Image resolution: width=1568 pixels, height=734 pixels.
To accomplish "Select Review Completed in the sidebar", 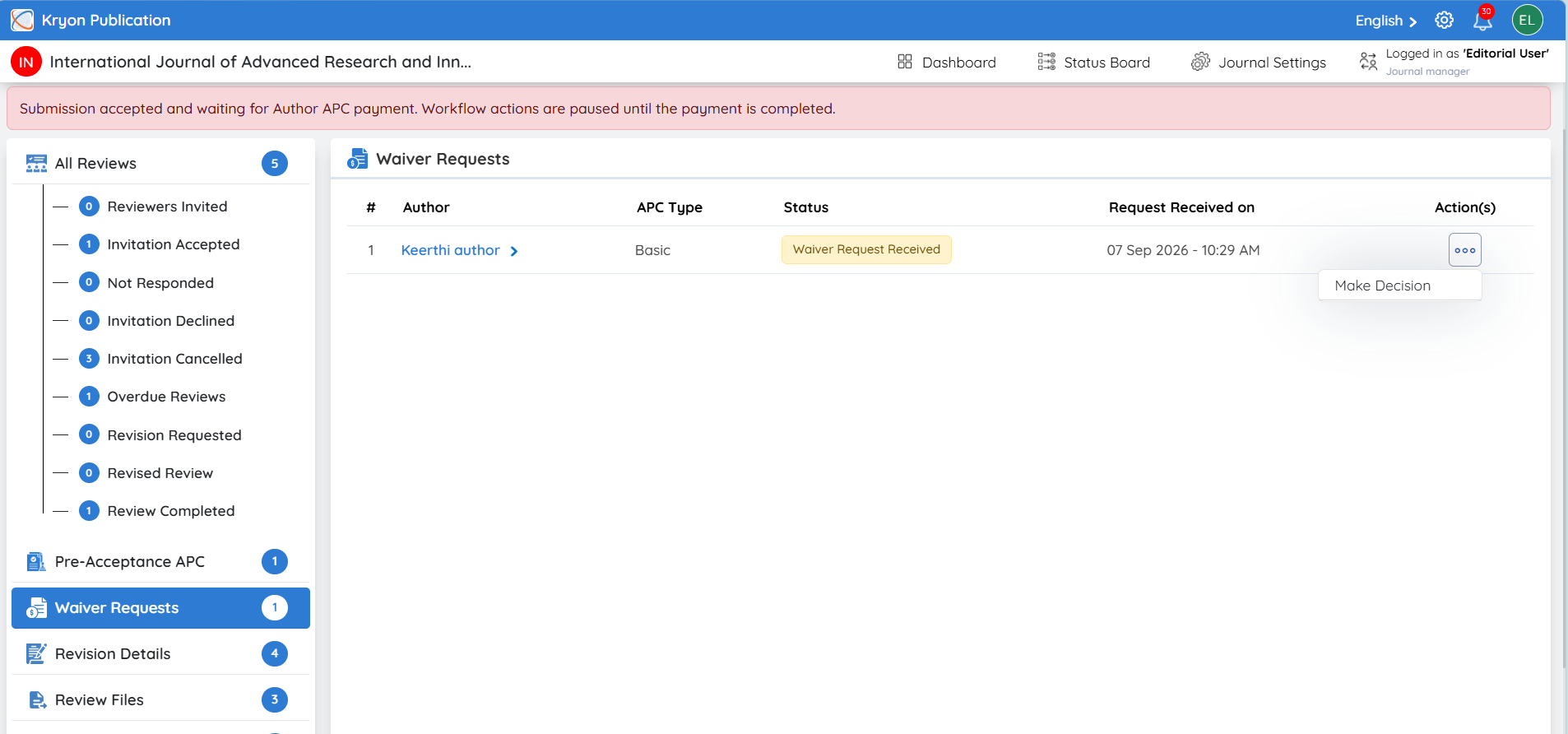I will [x=170, y=511].
